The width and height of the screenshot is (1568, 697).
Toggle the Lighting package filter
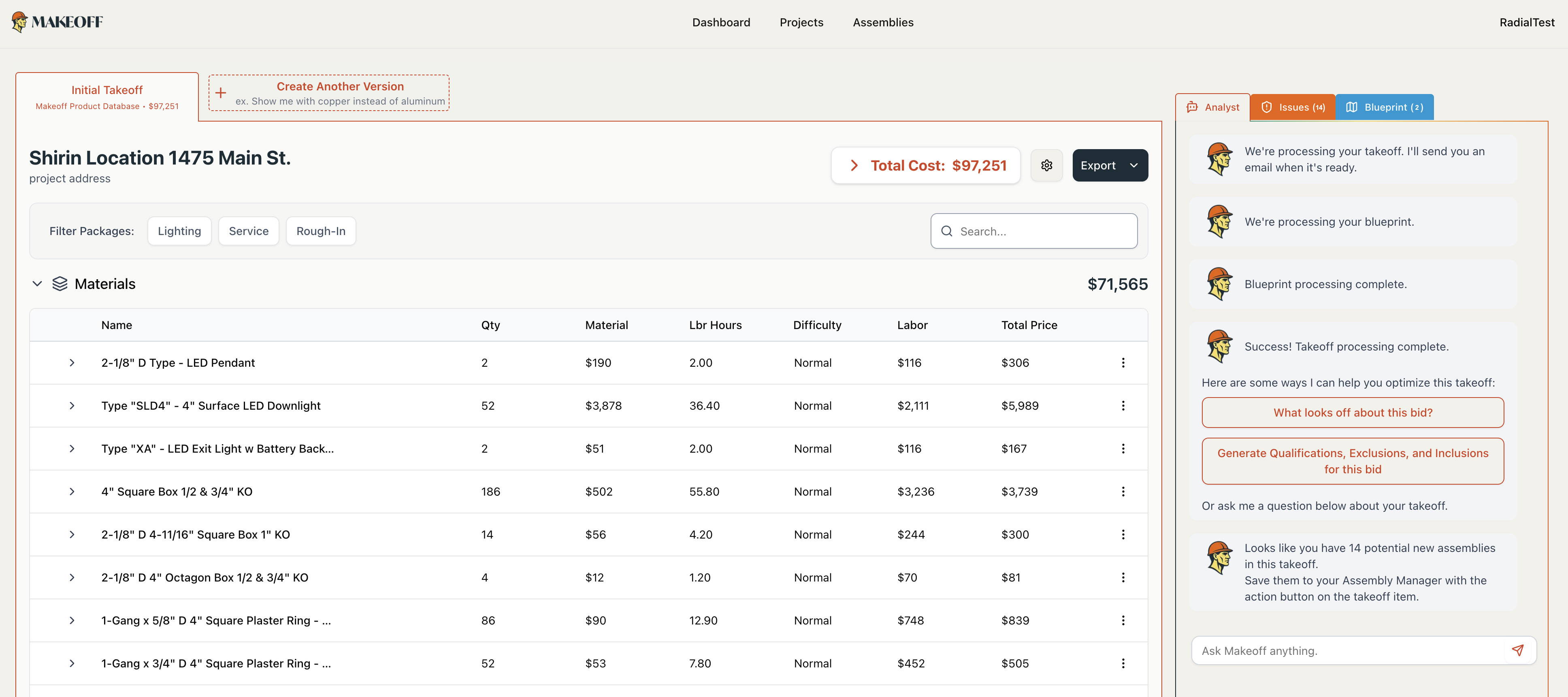click(179, 231)
